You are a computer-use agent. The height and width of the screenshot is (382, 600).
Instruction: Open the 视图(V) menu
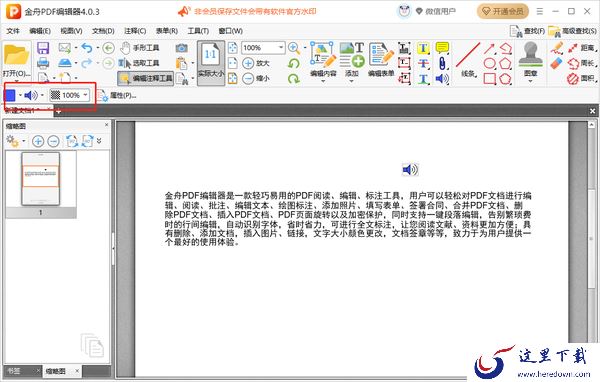(71, 31)
